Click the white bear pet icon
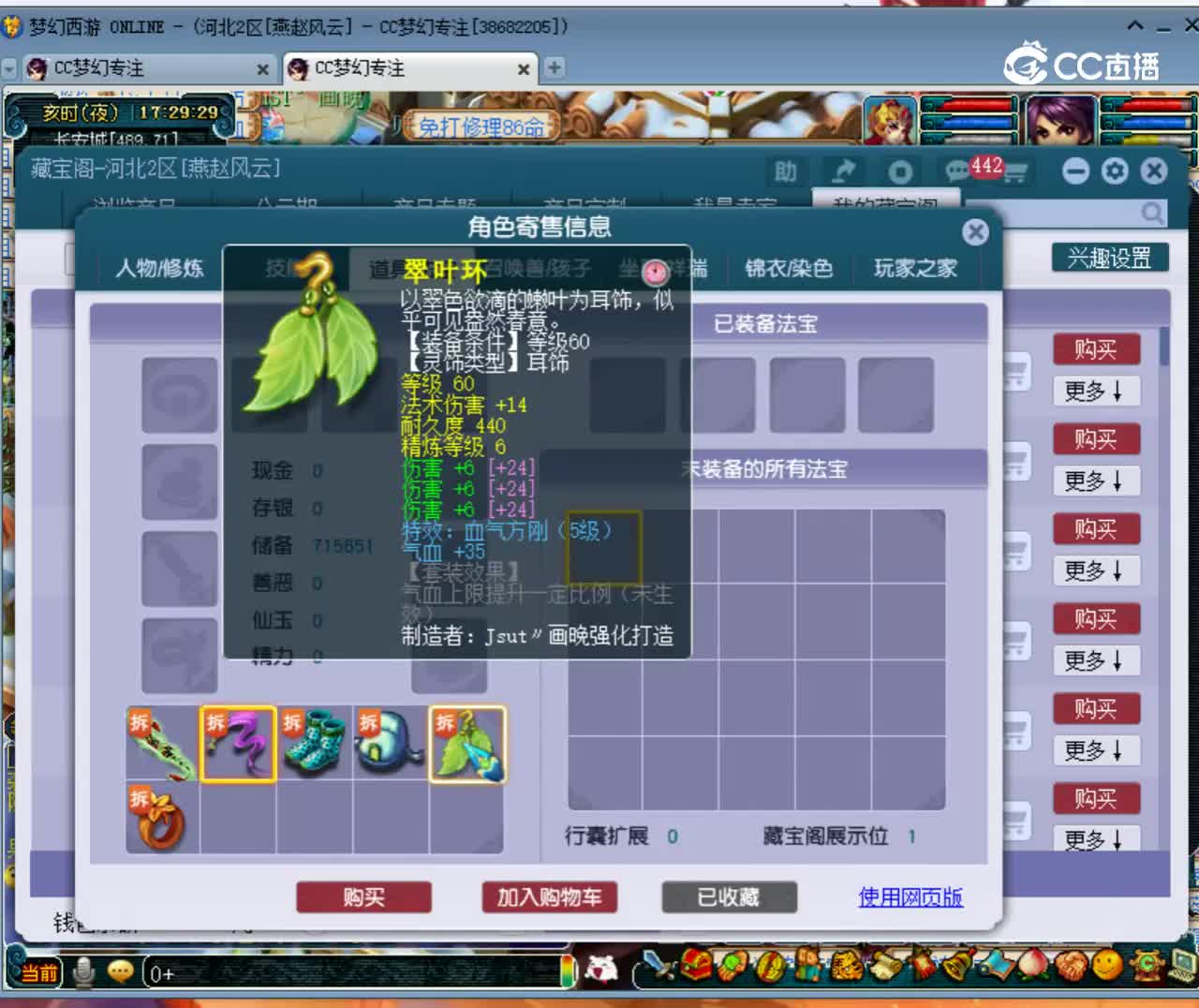The height and width of the screenshot is (1008, 1199). (600, 969)
